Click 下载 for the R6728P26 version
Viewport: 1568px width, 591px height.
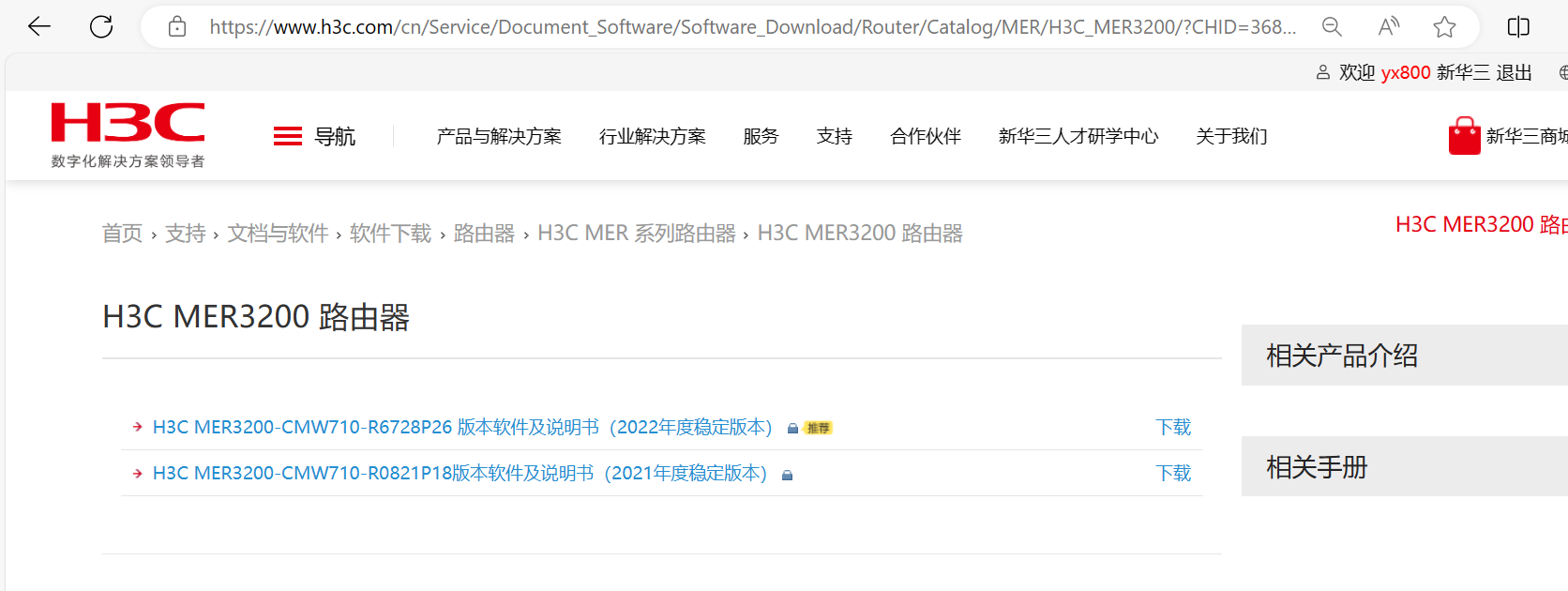[x=1173, y=427]
